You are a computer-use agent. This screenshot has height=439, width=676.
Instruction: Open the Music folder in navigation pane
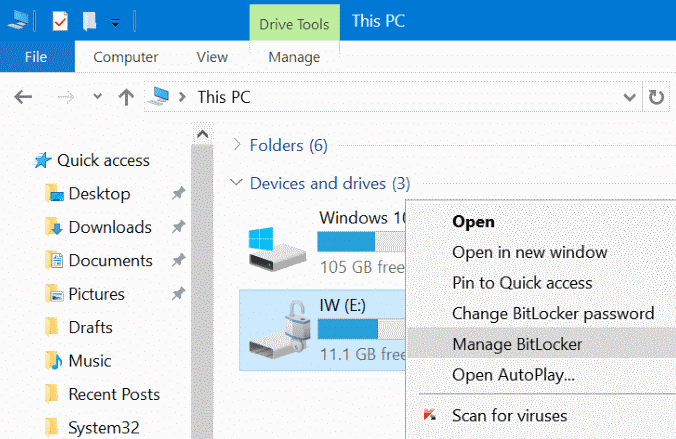pyautogui.click(x=90, y=361)
